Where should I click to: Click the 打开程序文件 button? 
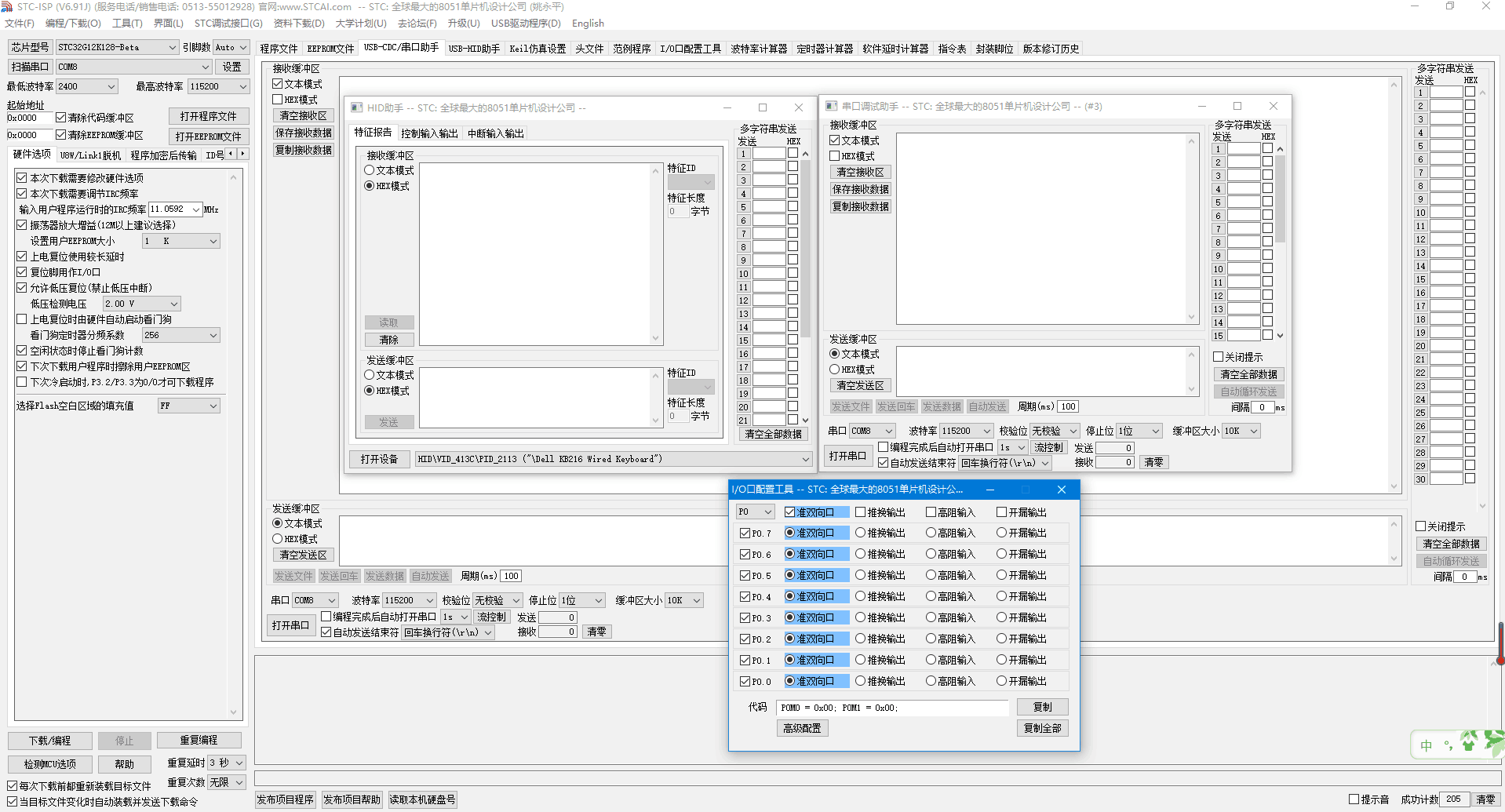tap(209, 116)
